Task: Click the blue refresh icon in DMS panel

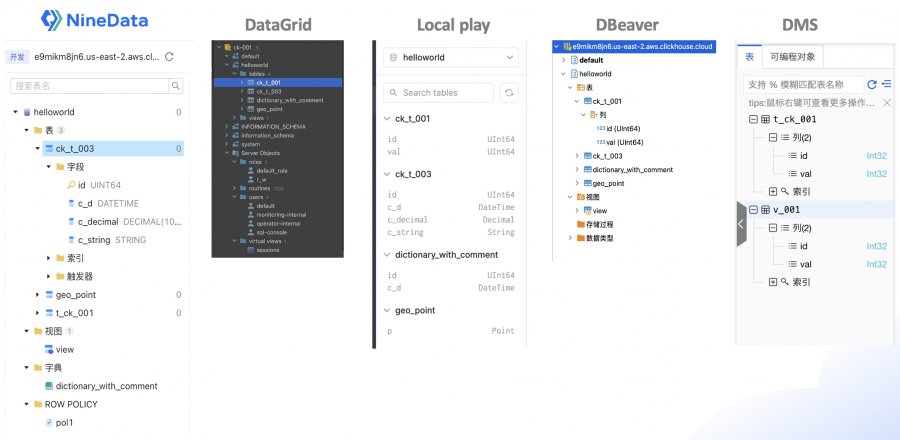Action: [872, 84]
